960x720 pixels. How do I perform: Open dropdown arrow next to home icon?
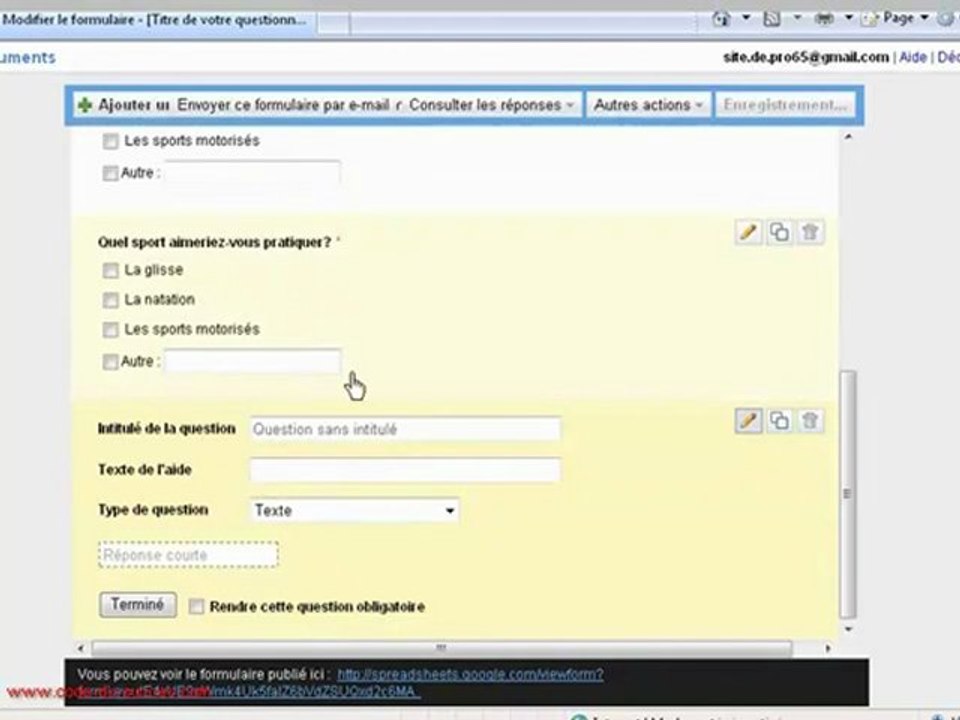[746, 18]
